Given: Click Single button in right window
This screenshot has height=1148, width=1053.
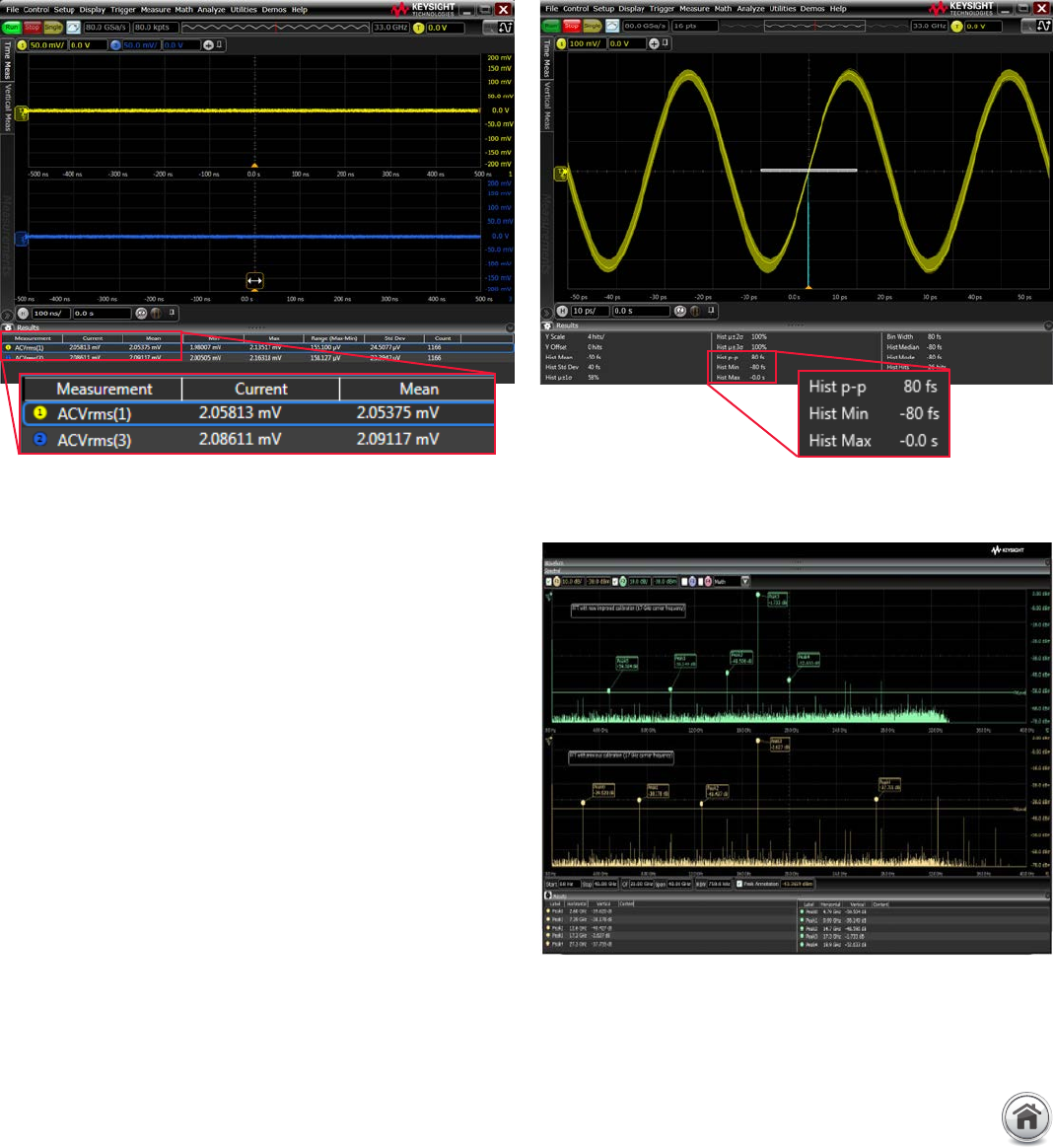Looking at the screenshot, I should pos(592,26).
